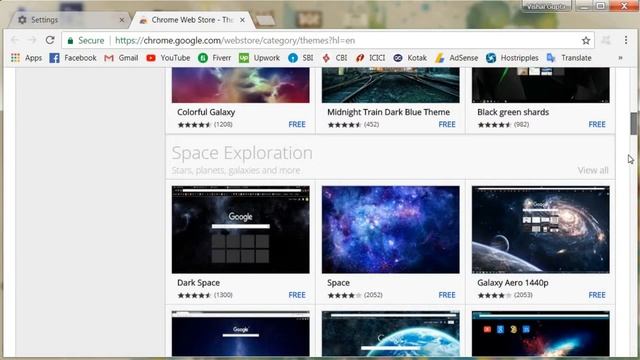
Task: Open the Galaxy Aero 1440p thumbnail
Action: (x=540, y=229)
